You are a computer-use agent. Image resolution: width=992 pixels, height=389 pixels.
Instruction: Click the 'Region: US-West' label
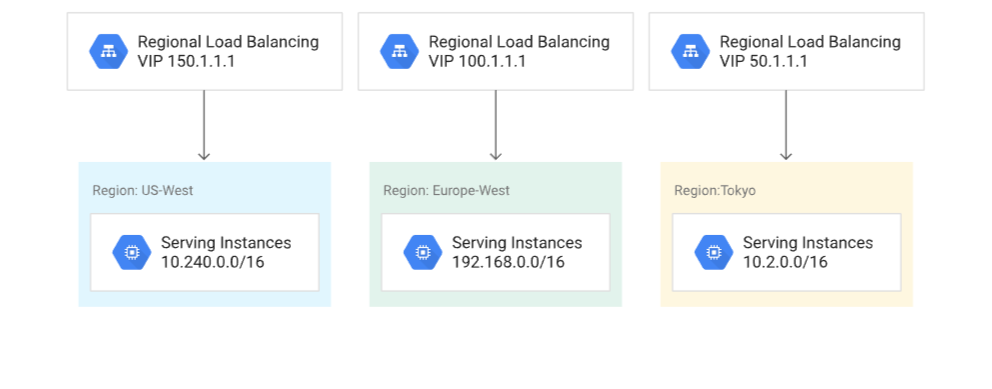click(x=143, y=191)
